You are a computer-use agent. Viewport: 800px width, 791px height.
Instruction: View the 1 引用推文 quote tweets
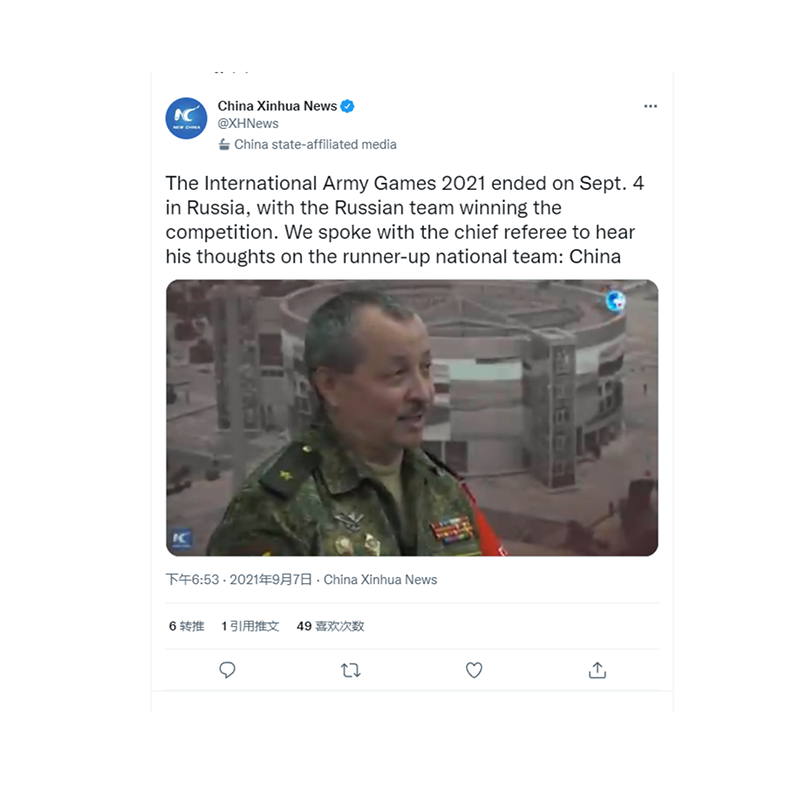[x=250, y=626]
